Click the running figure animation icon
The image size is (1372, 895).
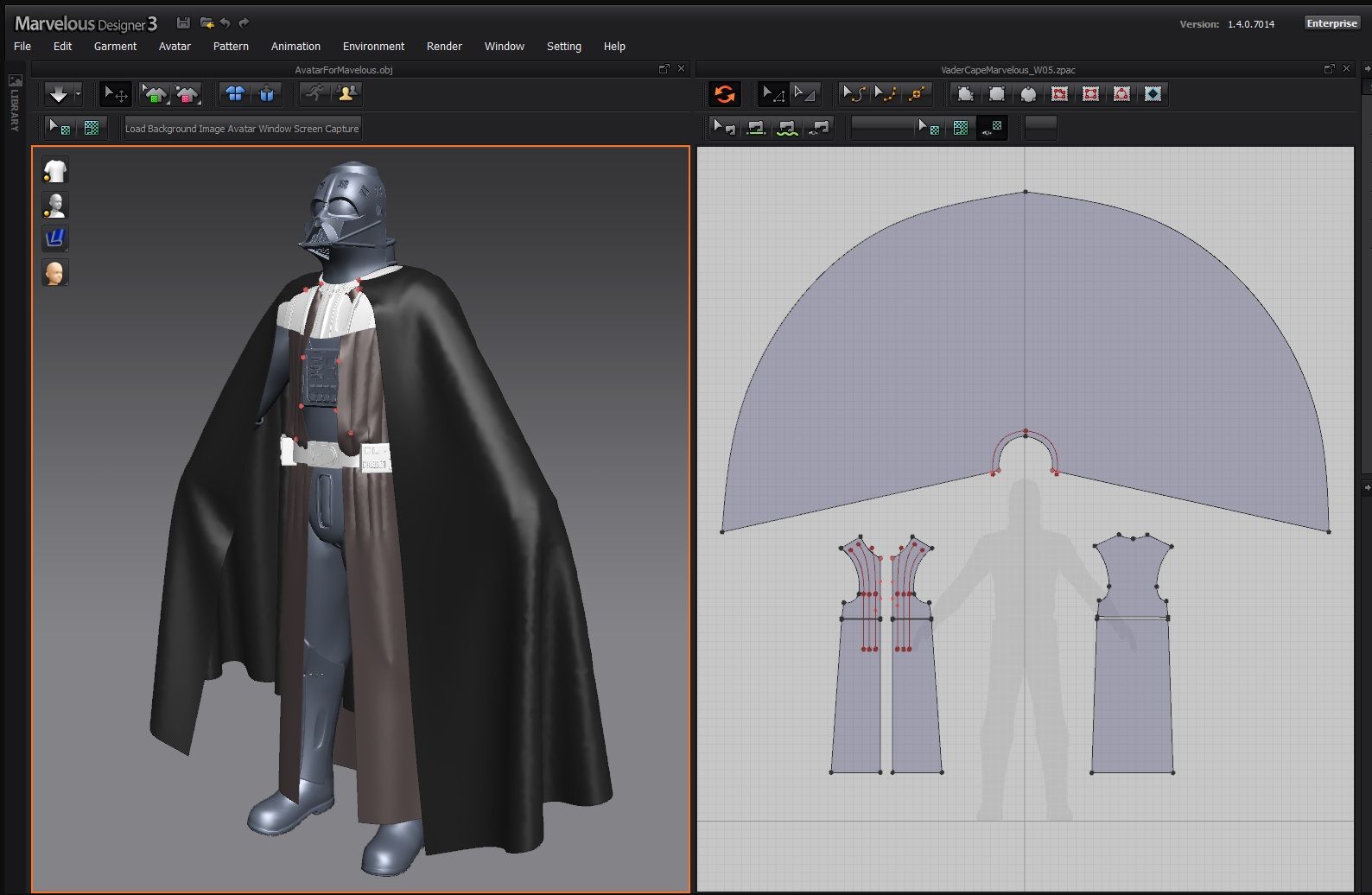point(316,93)
